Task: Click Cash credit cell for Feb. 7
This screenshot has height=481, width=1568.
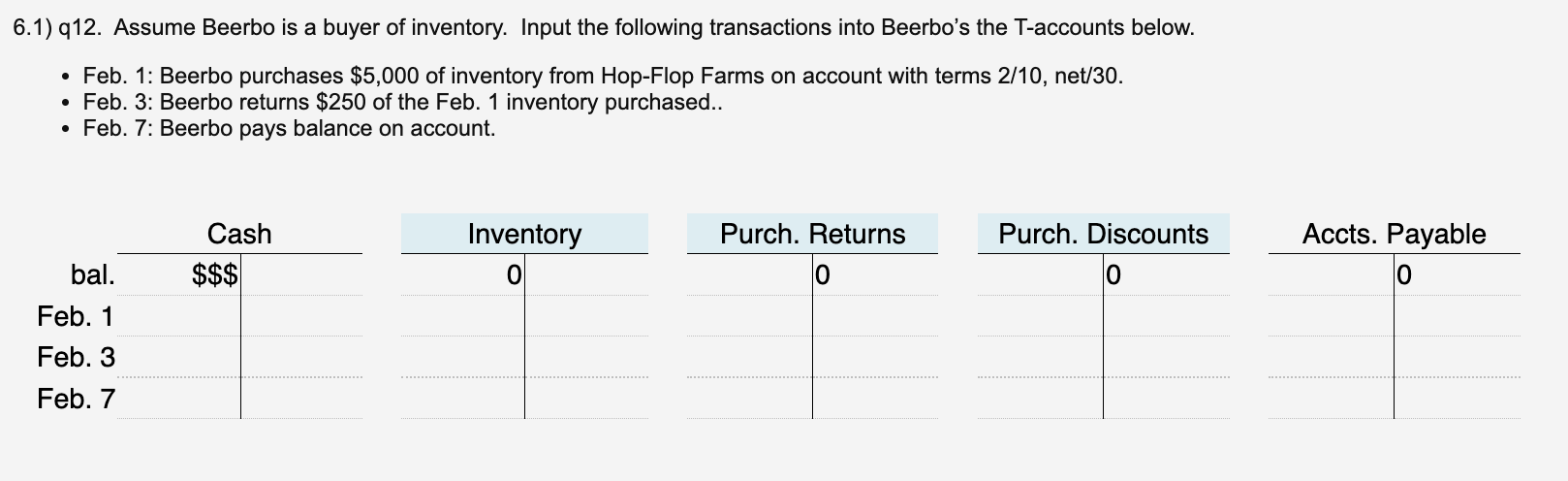Action: click(300, 399)
